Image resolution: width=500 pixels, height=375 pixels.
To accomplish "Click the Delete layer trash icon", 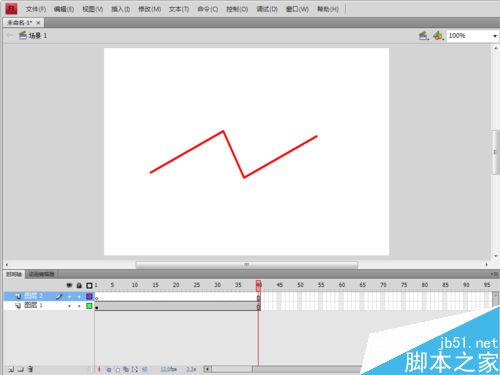I will [x=30, y=369].
